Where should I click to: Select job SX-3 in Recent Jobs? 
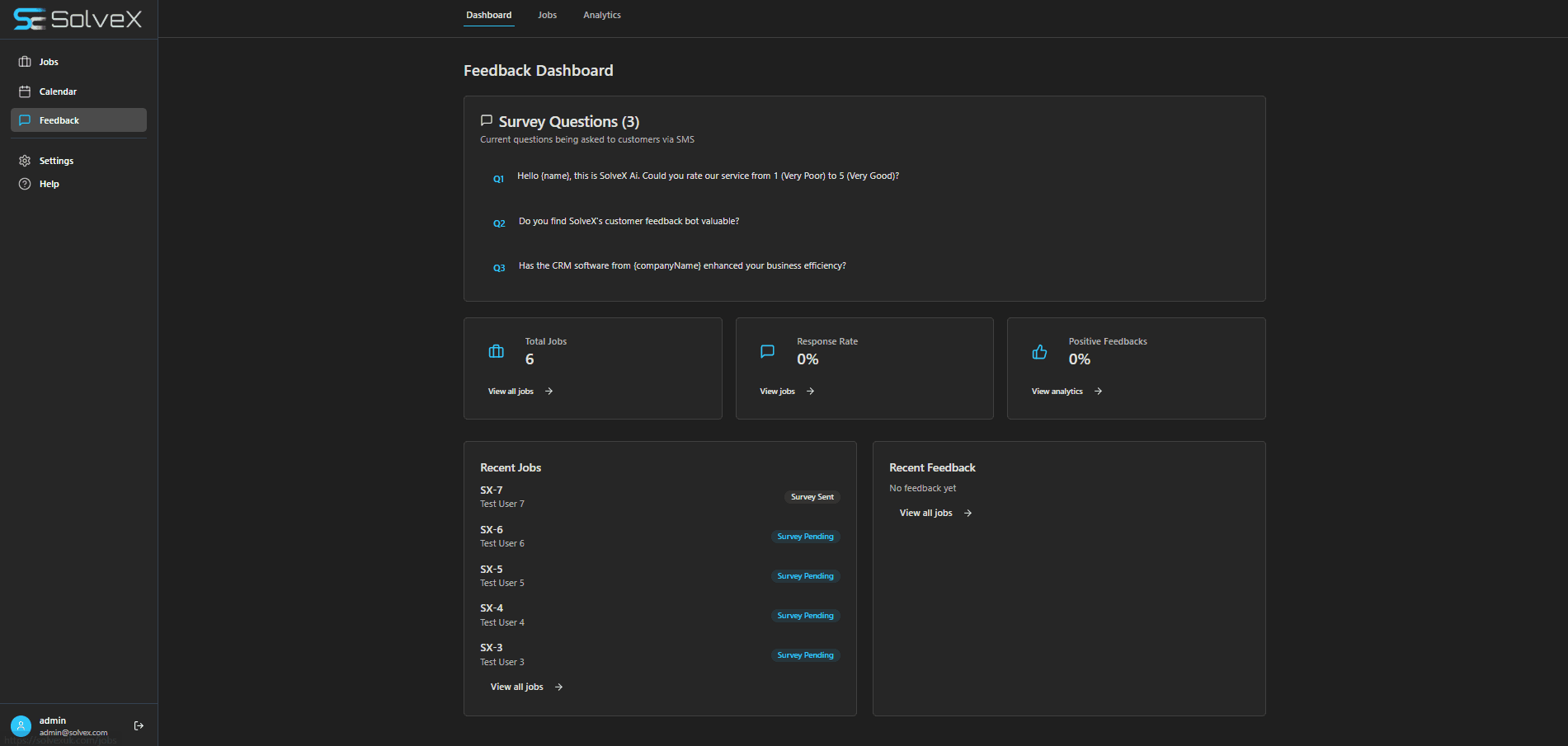492,648
